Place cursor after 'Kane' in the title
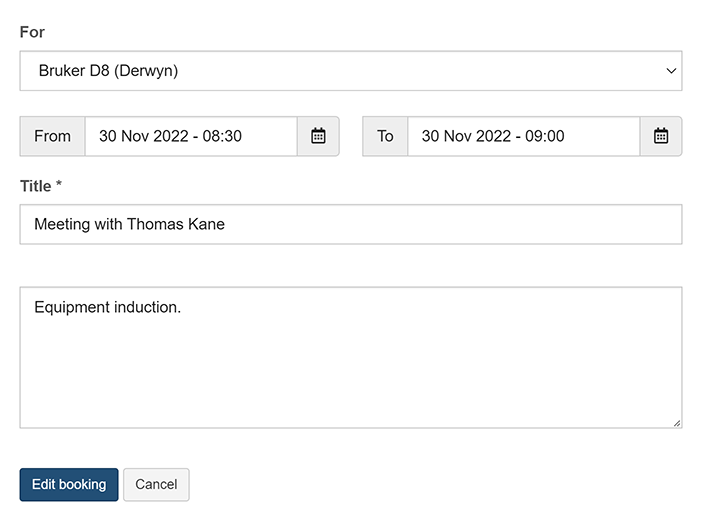Viewport: 702px width, 521px height. click(x=227, y=224)
